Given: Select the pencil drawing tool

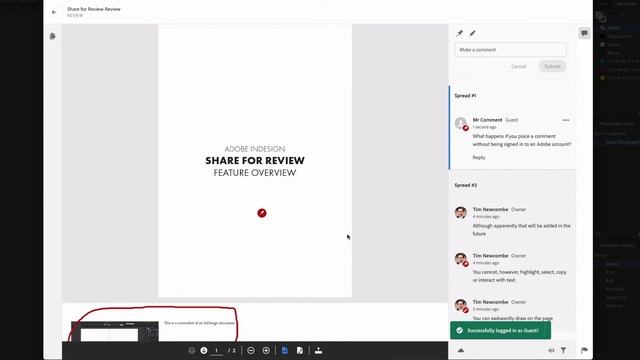Looking at the screenshot, I should (473, 33).
